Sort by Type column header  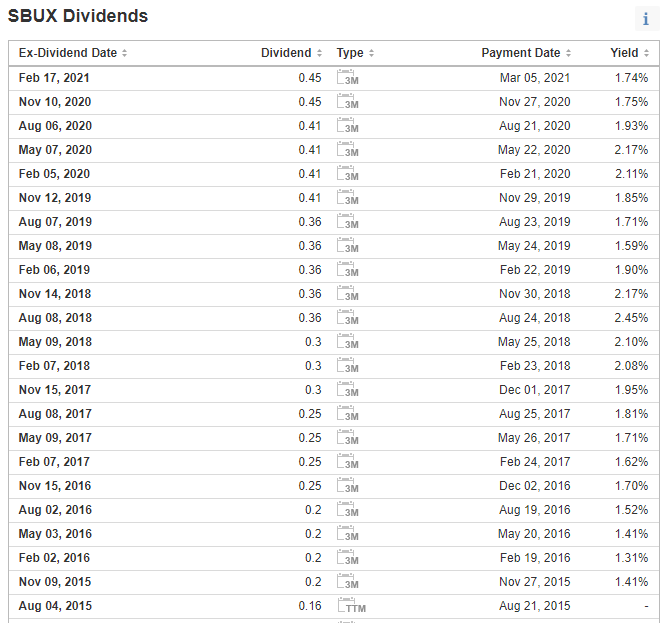pos(355,53)
